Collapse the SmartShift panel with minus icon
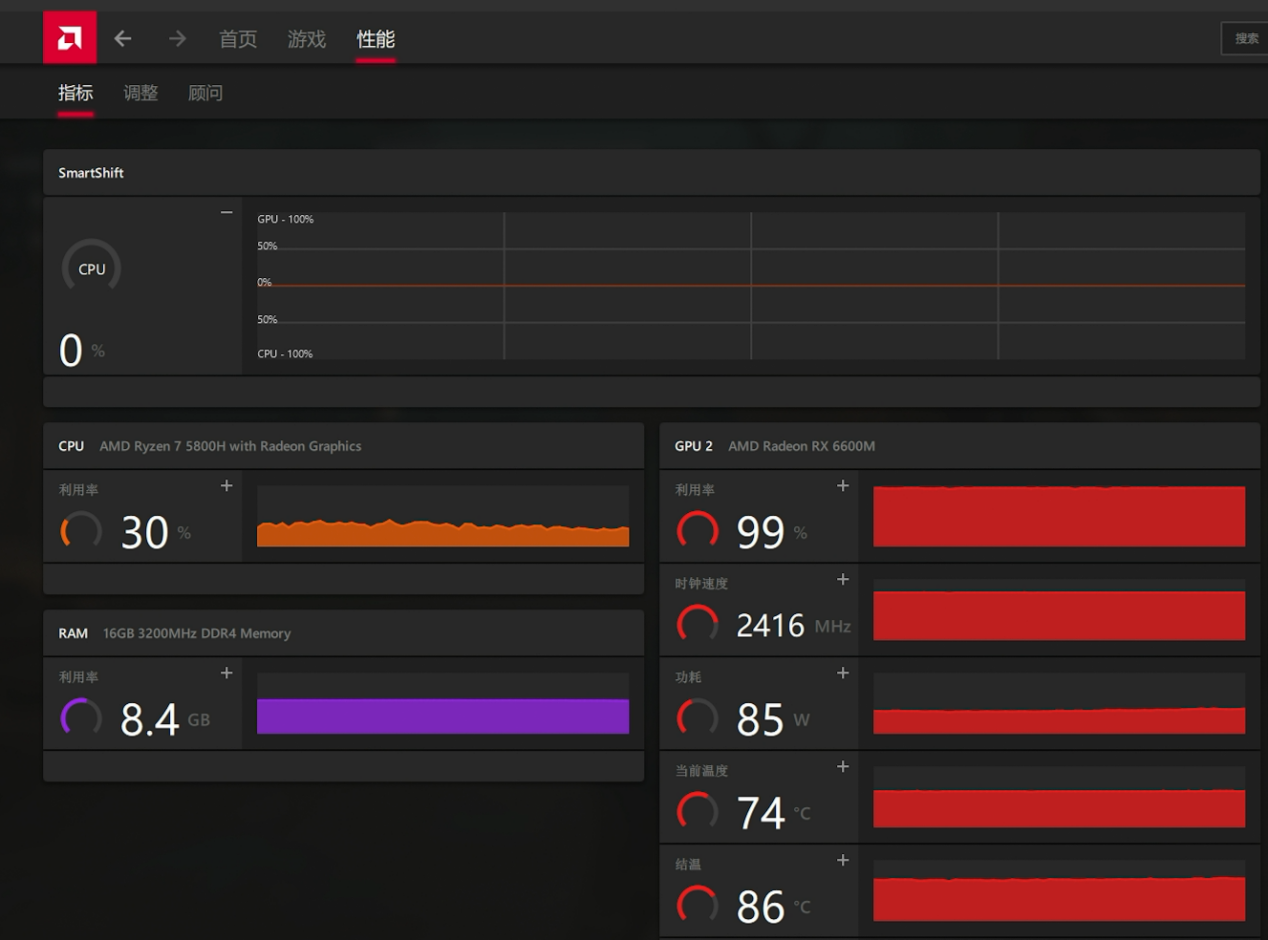 click(x=227, y=212)
